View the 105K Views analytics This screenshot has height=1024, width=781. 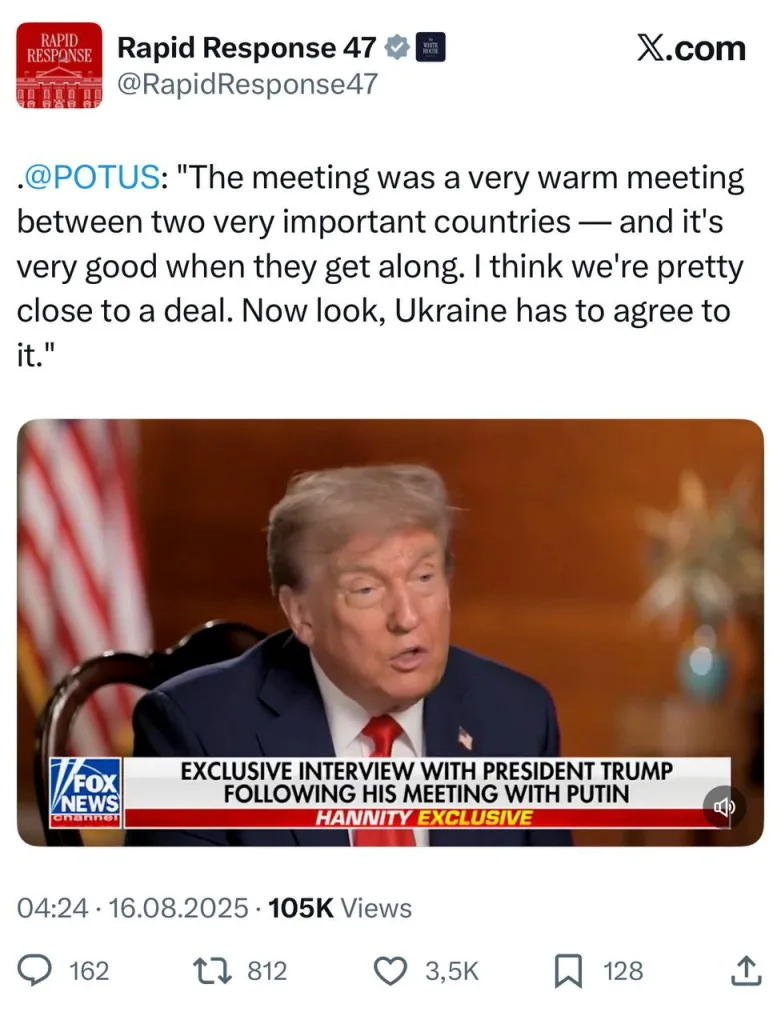340,908
